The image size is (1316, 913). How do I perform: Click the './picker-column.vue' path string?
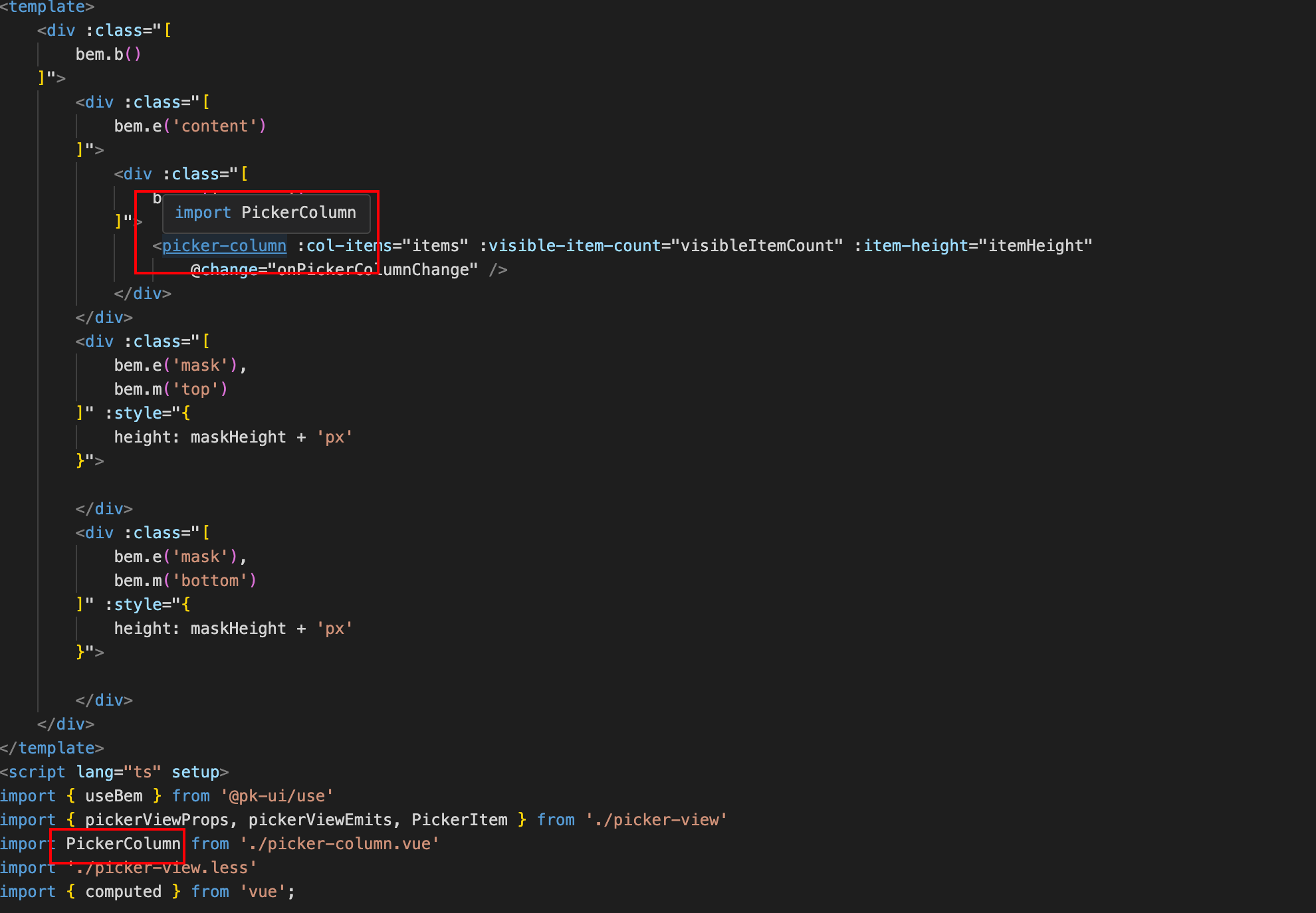pos(340,844)
